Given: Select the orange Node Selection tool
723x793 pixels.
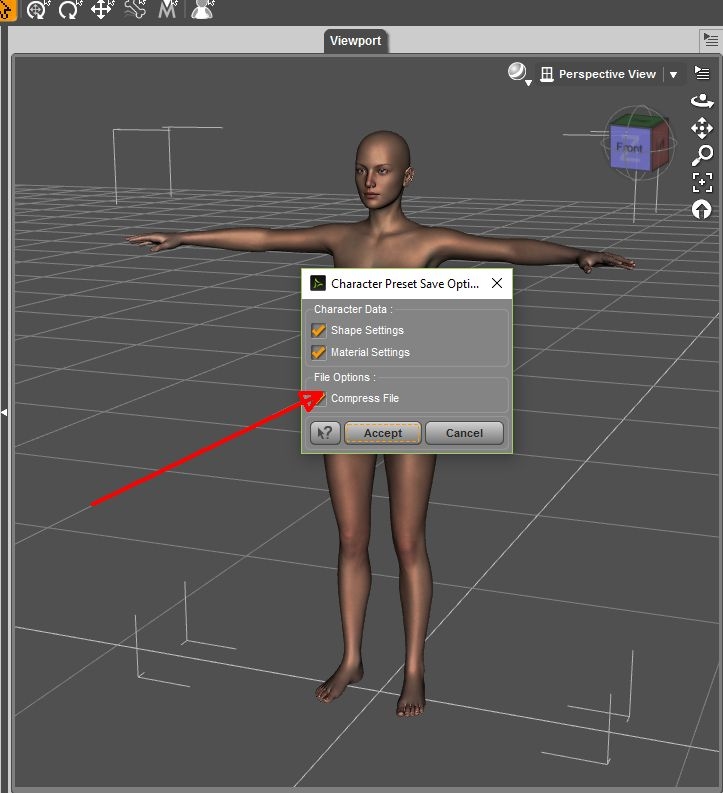Looking at the screenshot, I should point(7,10).
